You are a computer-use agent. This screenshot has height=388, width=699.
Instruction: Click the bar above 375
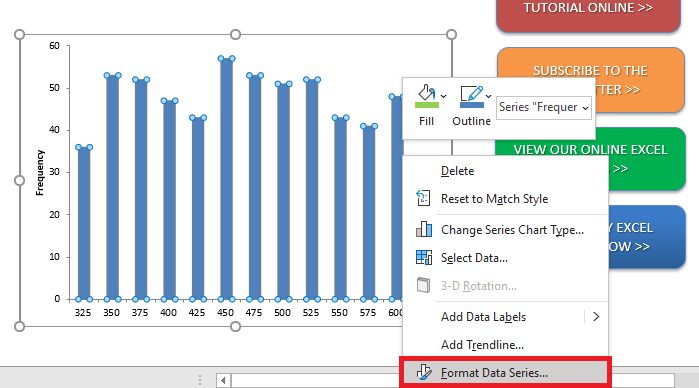[141, 190]
